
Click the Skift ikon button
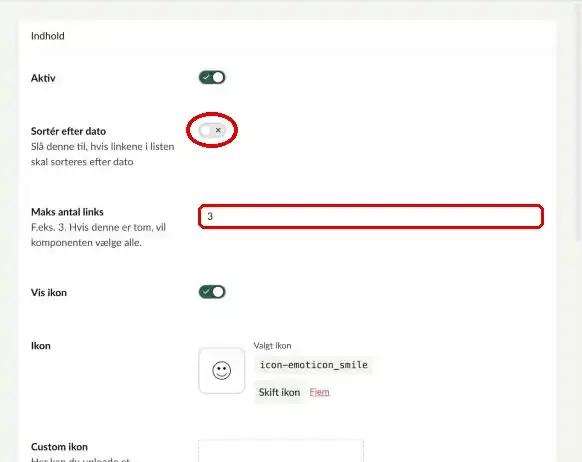point(279,392)
